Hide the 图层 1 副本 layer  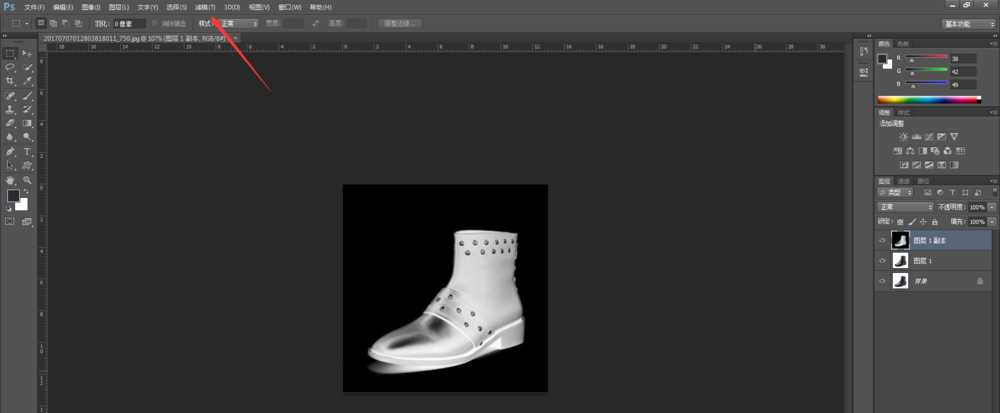click(x=882, y=241)
